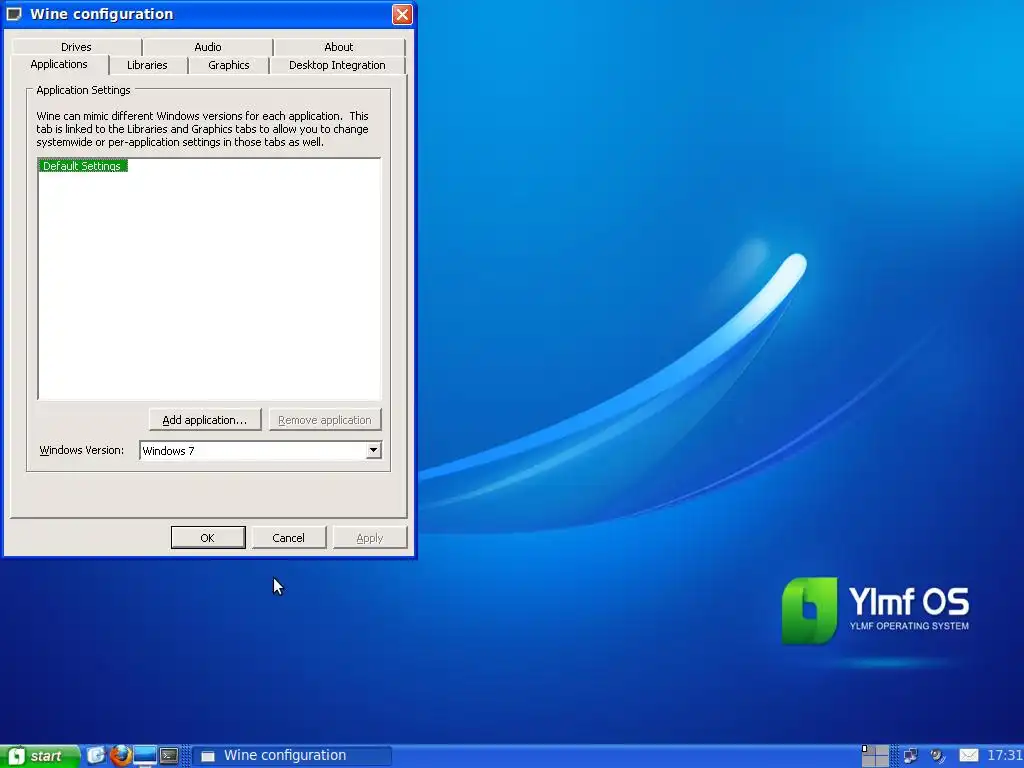Click the Remove application button

tap(325, 420)
